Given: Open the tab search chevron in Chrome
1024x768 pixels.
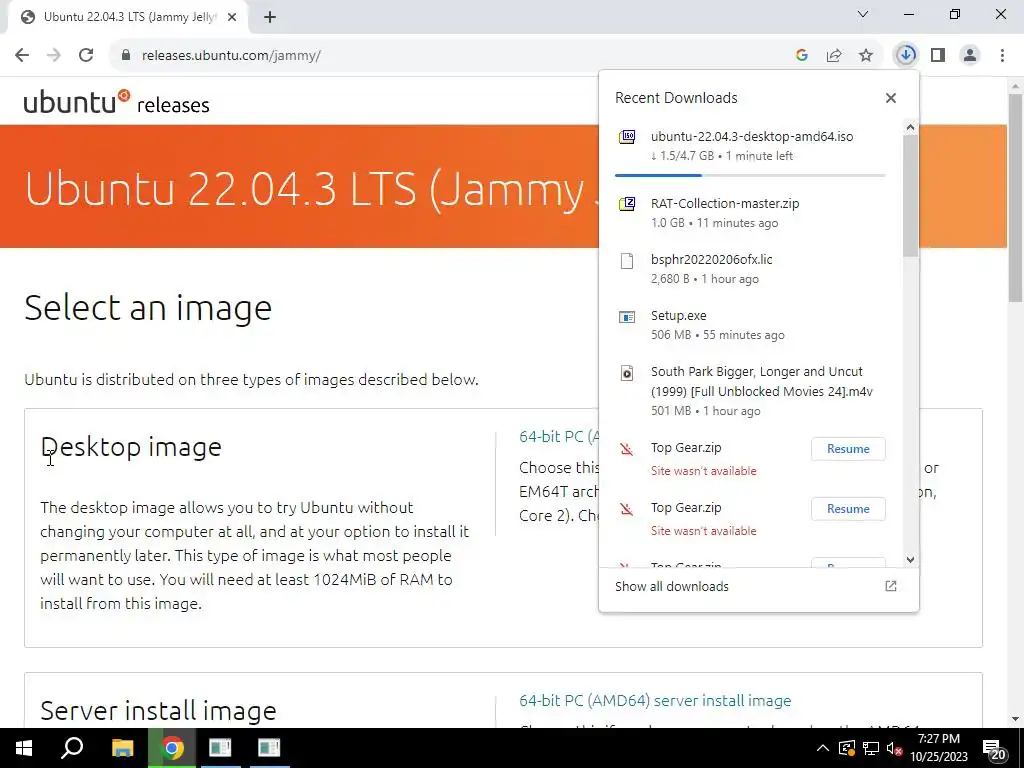Looking at the screenshot, I should [863, 14].
